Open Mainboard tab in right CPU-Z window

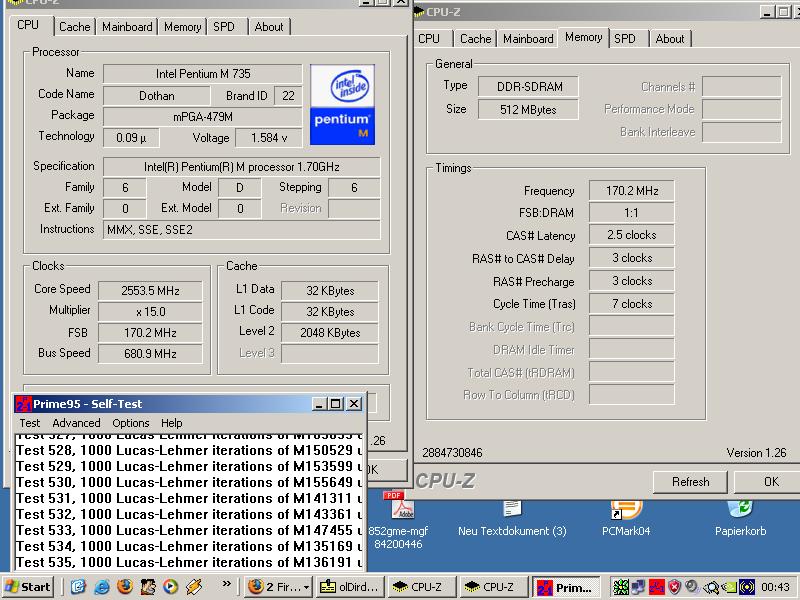coord(528,39)
